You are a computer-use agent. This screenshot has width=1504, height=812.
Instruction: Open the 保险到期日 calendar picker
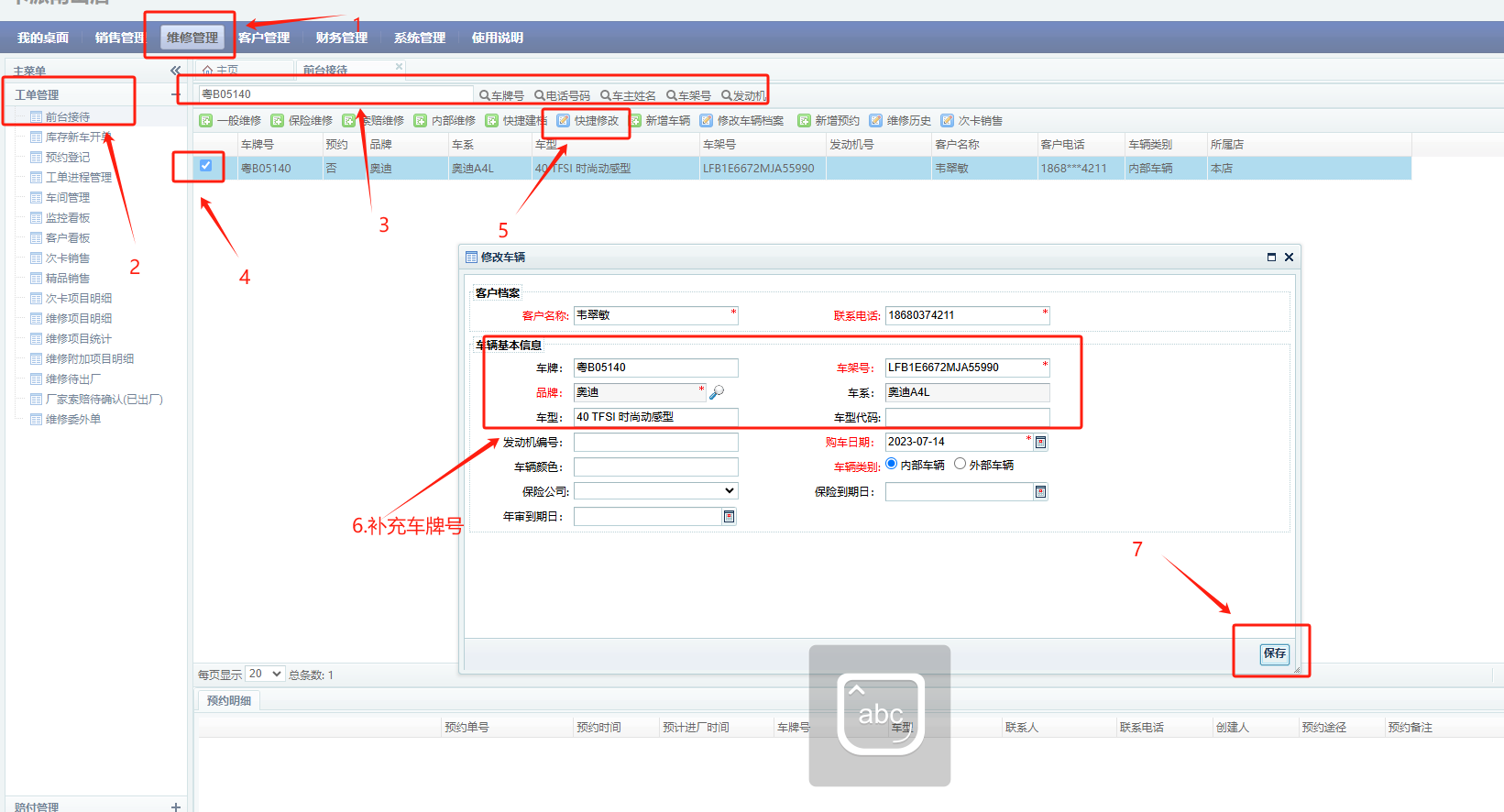click(x=1040, y=492)
